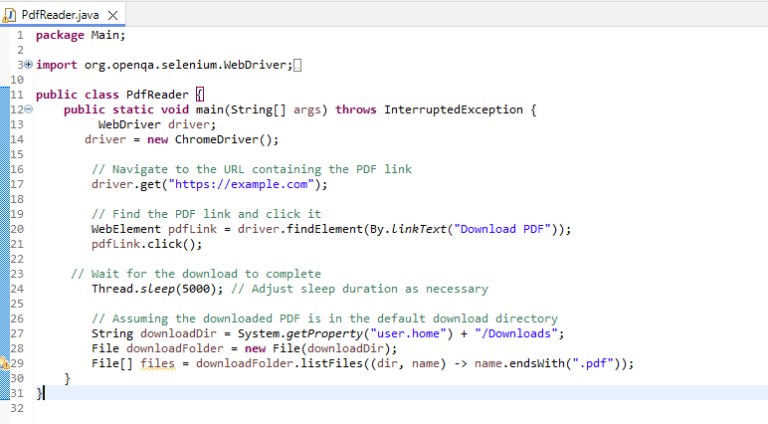Click the "Assuming the downloaded PDF" comment
Viewport: 768px width, 424px height.
[x=324, y=319]
